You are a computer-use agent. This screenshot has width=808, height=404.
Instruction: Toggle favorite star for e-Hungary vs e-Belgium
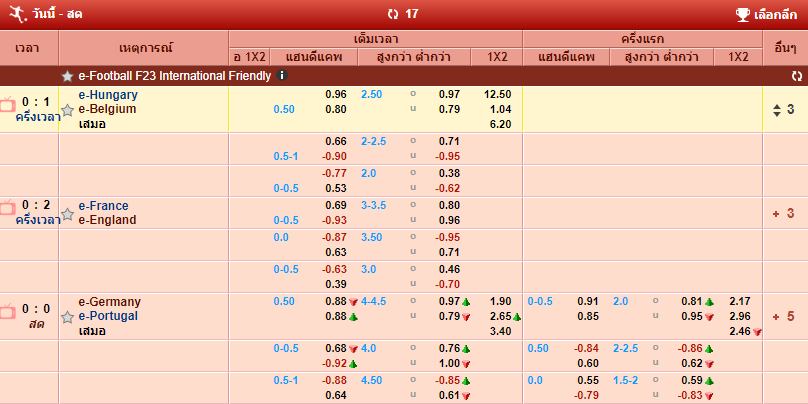tap(67, 110)
